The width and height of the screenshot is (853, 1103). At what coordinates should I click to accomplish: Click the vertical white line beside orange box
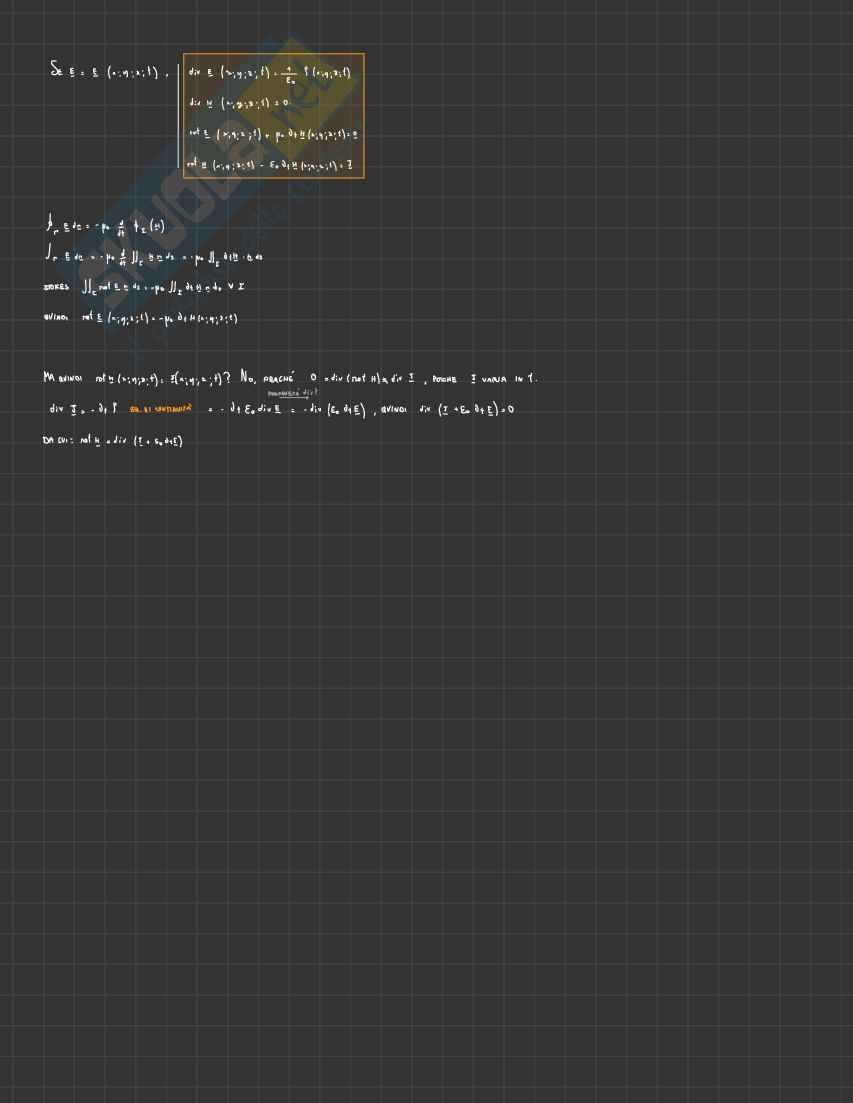coord(178,115)
